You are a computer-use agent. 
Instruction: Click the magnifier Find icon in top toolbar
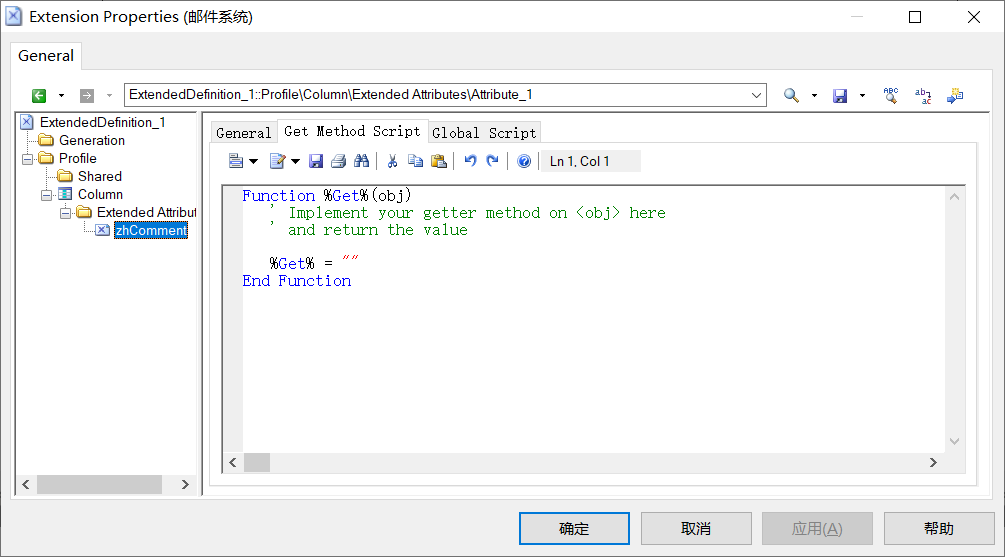tap(792, 96)
